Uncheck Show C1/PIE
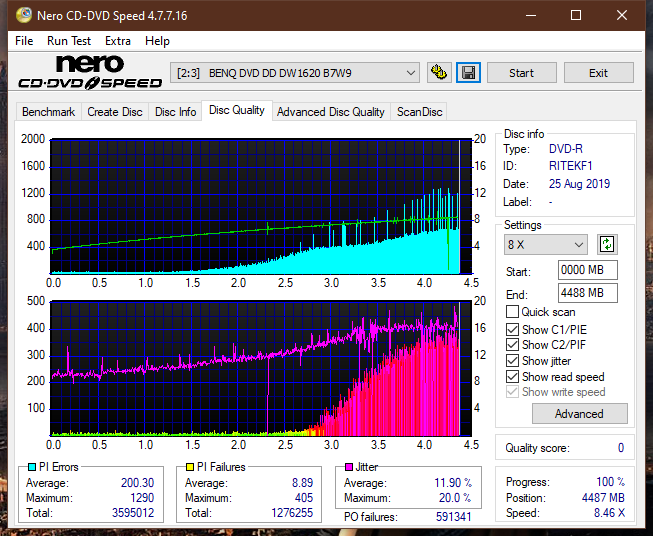The height and width of the screenshot is (536, 653). [x=512, y=329]
